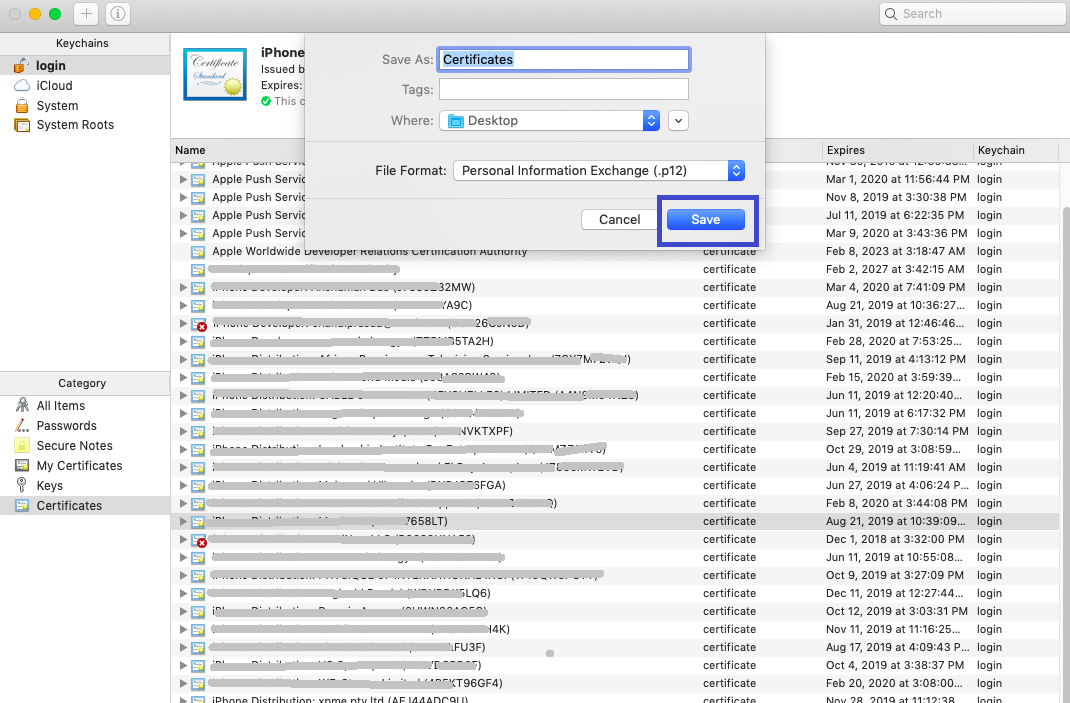
Task: Expand the certificate row expiring Oct 29, 2019
Action: pos(183,449)
